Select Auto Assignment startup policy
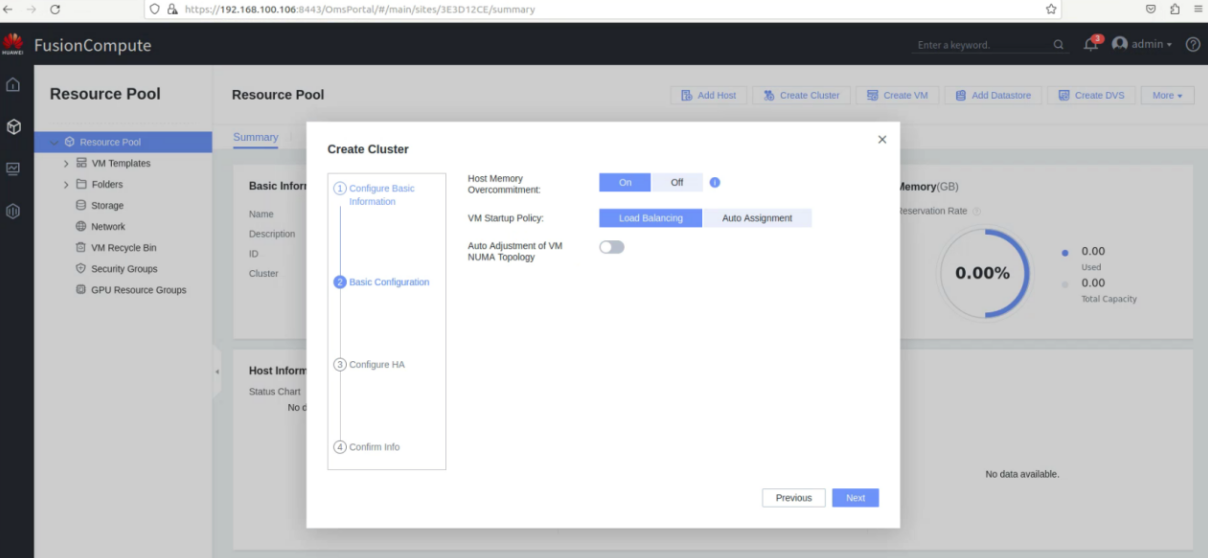1208x558 pixels. (757, 218)
